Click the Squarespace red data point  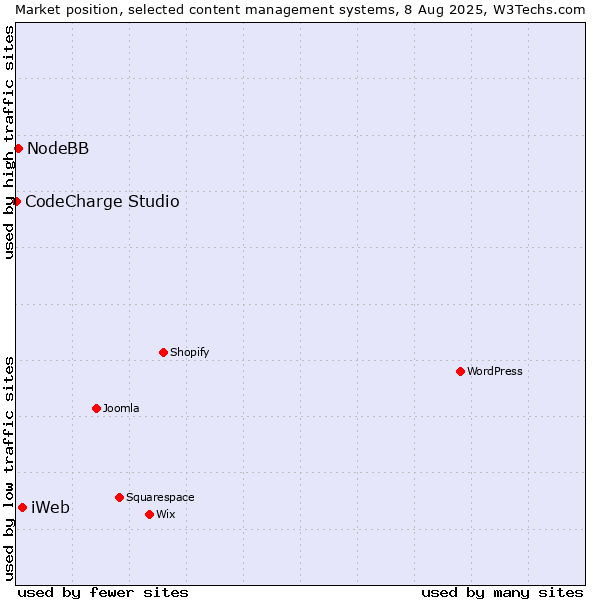[x=119, y=497]
